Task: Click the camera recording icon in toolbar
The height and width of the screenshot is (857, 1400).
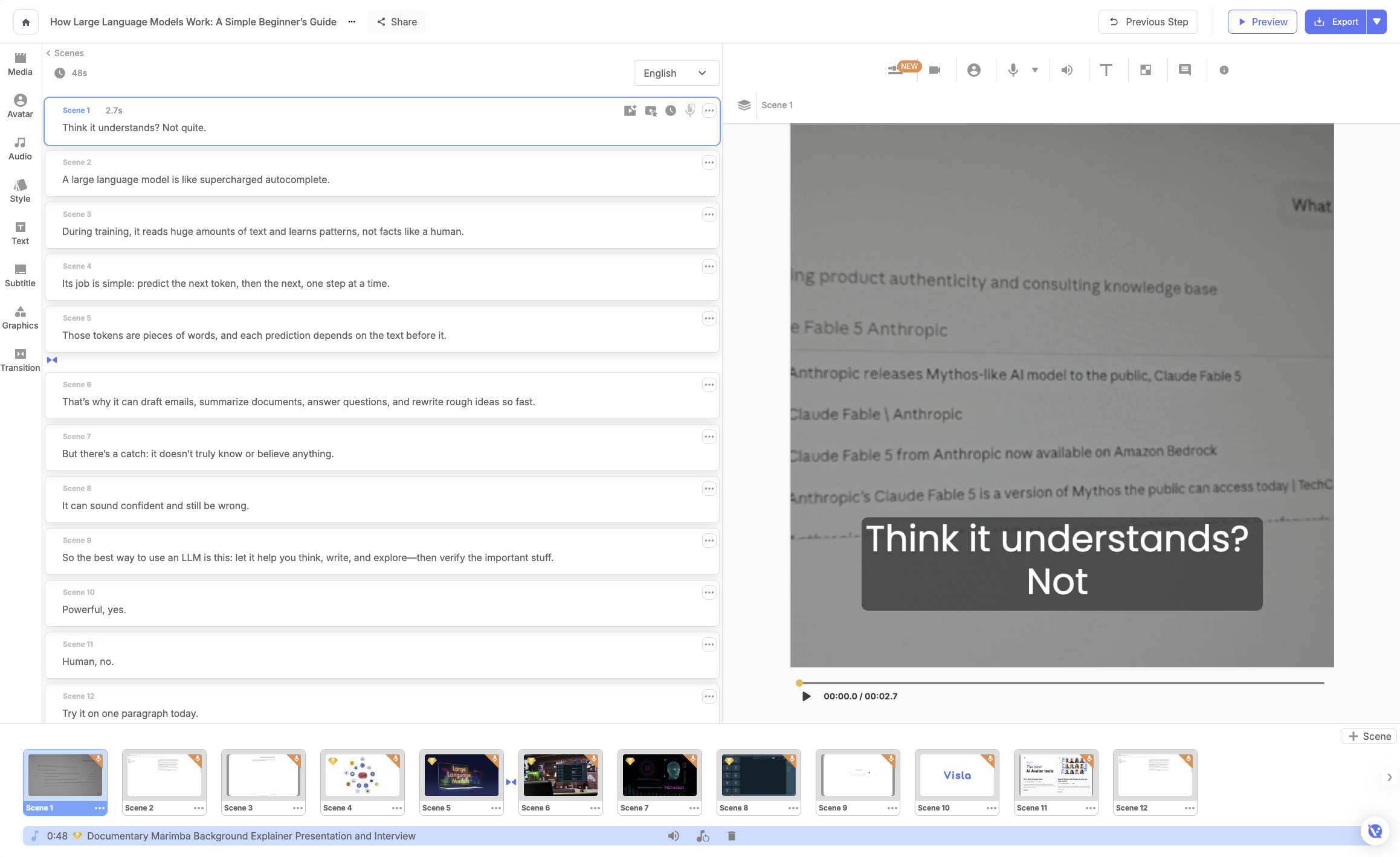Action: 935,70
